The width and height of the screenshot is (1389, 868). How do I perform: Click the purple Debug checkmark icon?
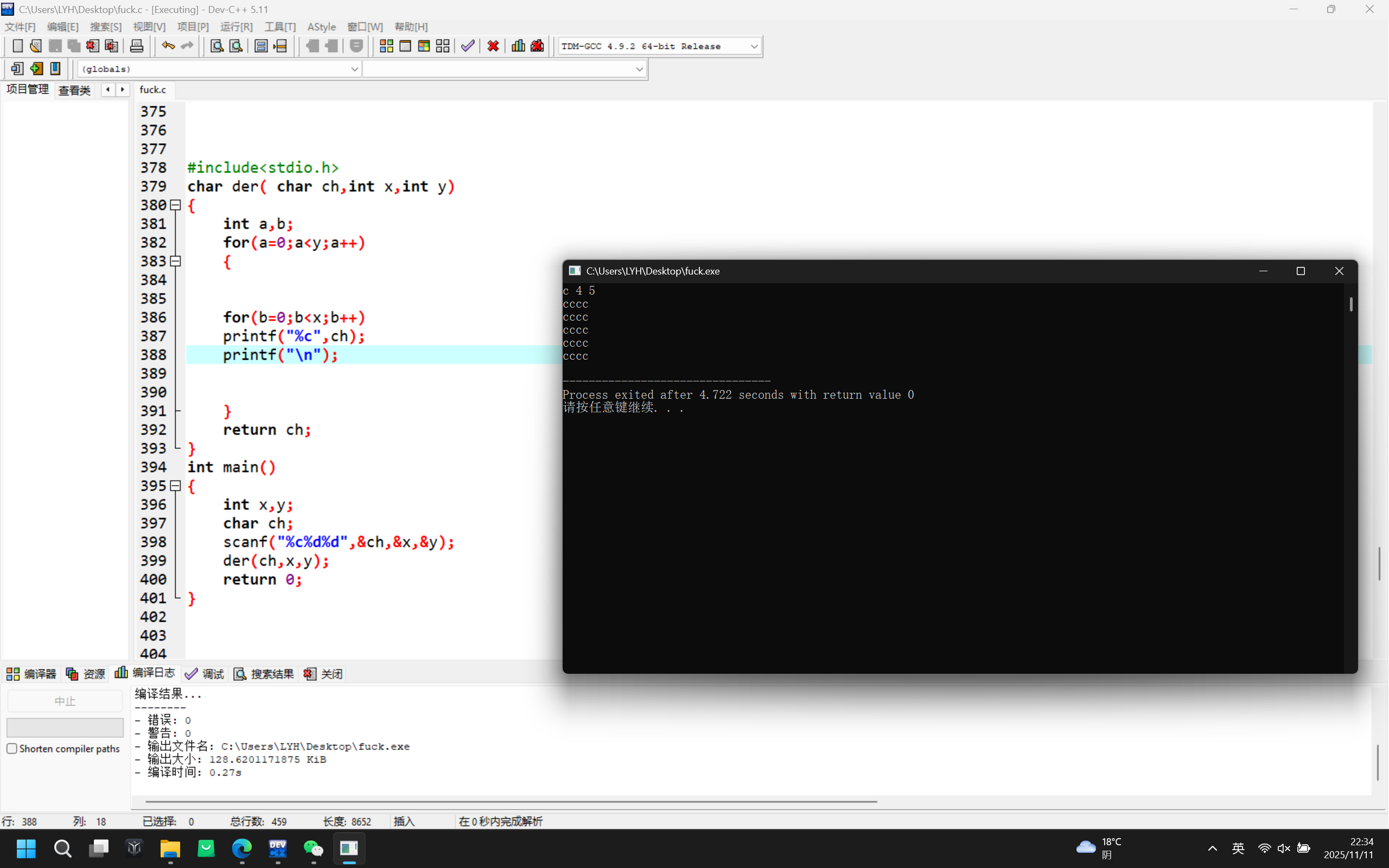coord(468,46)
